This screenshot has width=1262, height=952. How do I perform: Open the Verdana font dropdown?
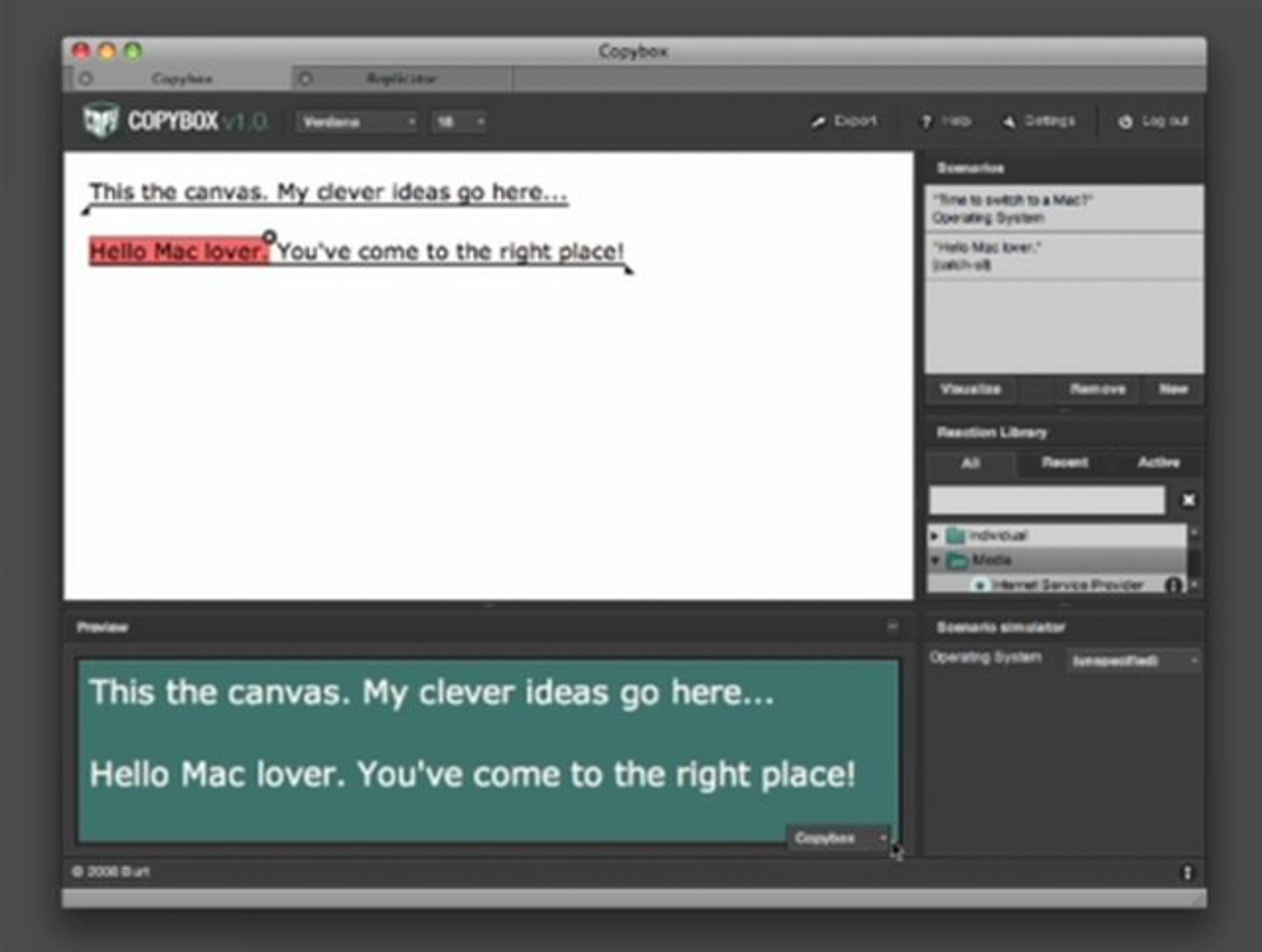357,122
